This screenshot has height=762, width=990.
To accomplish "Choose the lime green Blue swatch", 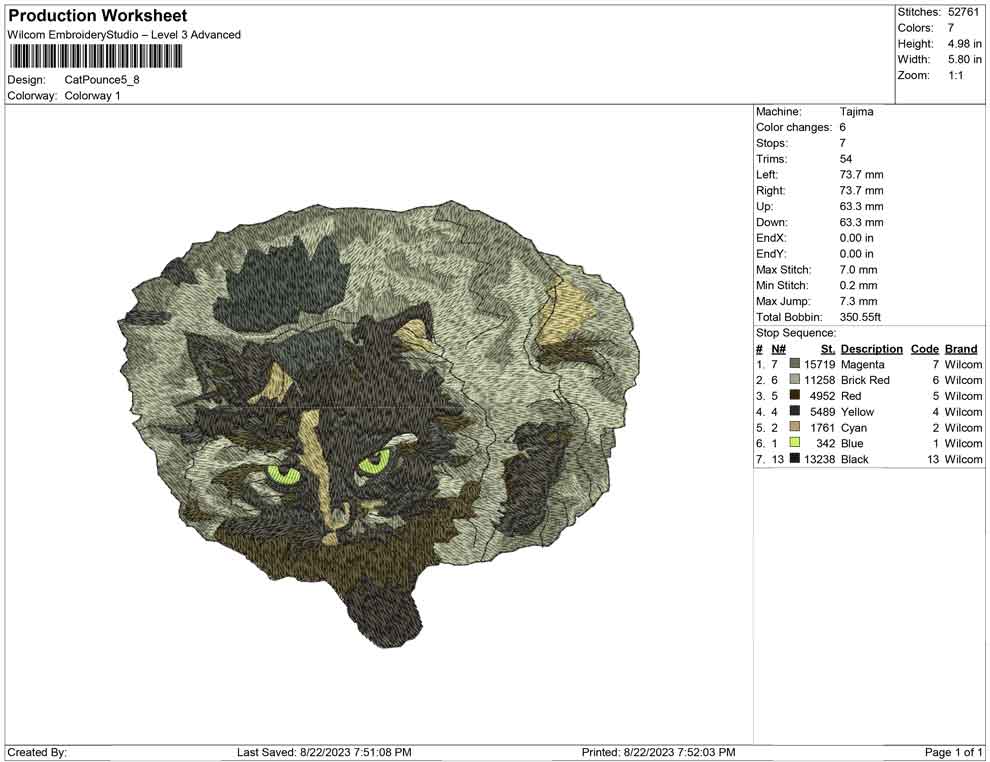I will pos(795,443).
